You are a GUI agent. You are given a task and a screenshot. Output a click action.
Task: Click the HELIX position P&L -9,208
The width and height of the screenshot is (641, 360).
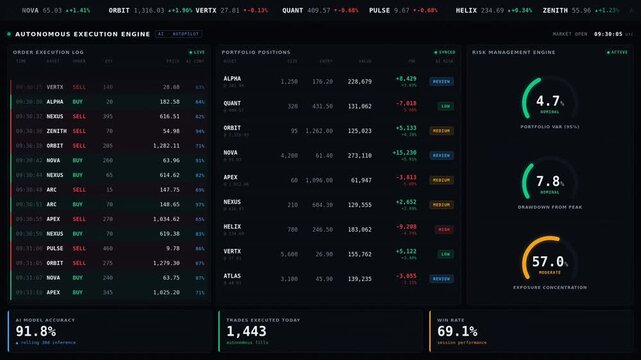tap(406, 227)
